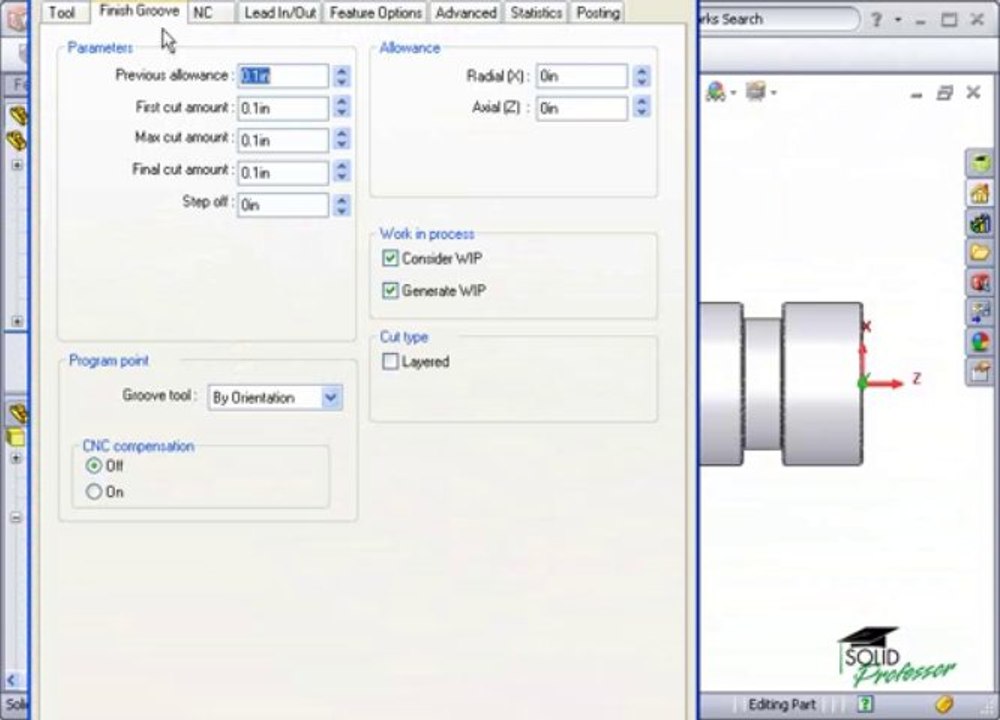Screen dimensions: 1000x720
Task: Increase Radial (X) allowance with up arrow
Action: [641, 71]
